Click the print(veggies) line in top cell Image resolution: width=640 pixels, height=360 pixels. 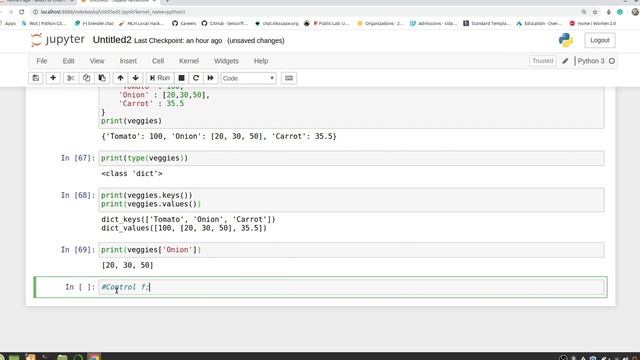(x=131, y=121)
